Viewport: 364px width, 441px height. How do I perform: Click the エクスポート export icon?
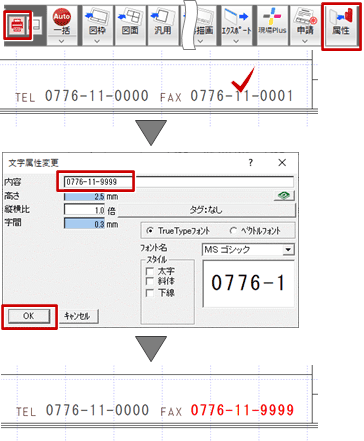tap(236, 22)
